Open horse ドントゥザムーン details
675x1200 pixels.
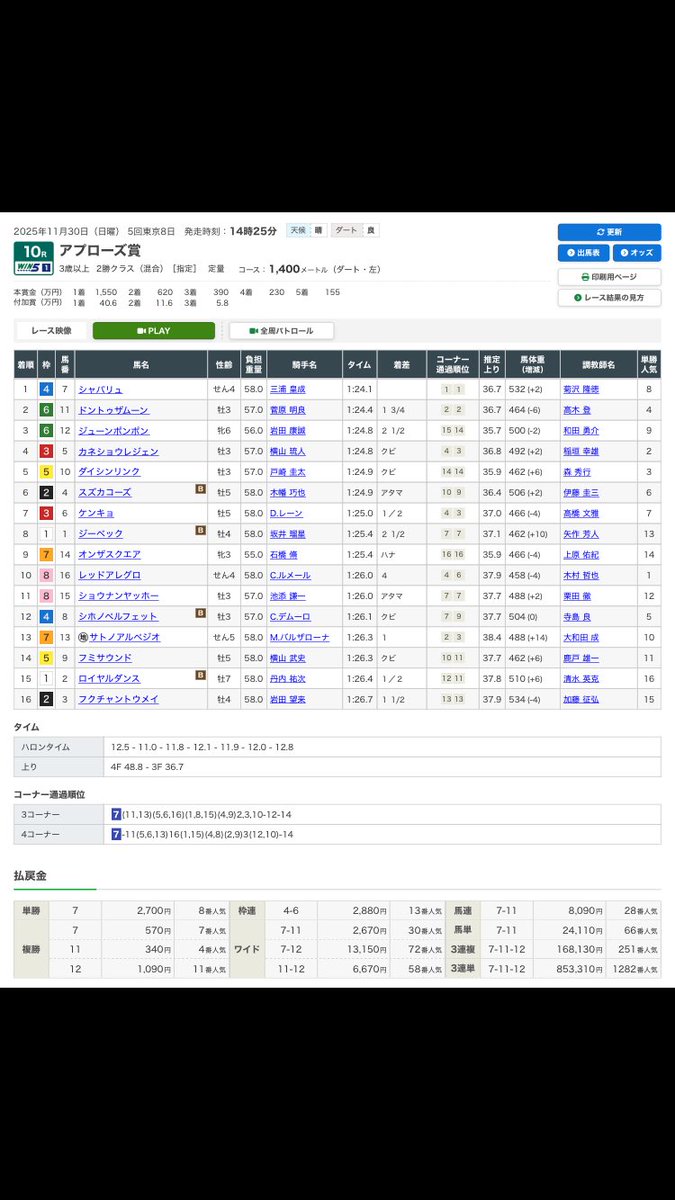[x=114, y=410]
